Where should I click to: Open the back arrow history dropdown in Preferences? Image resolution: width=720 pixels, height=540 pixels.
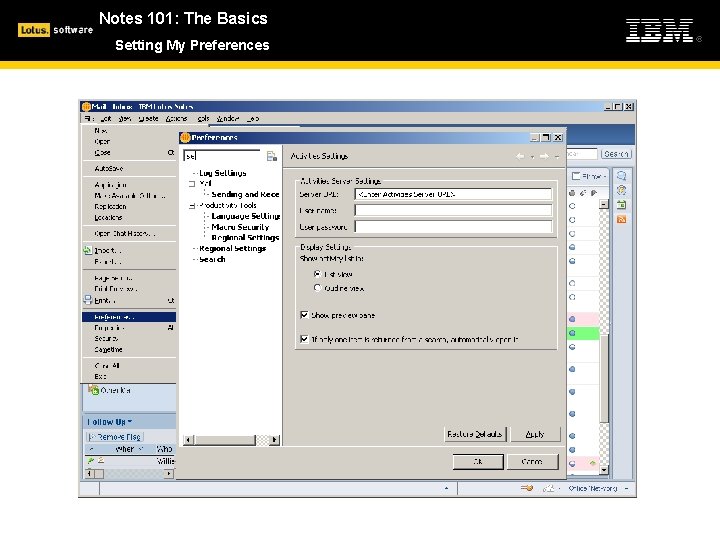(x=532, y=157)
